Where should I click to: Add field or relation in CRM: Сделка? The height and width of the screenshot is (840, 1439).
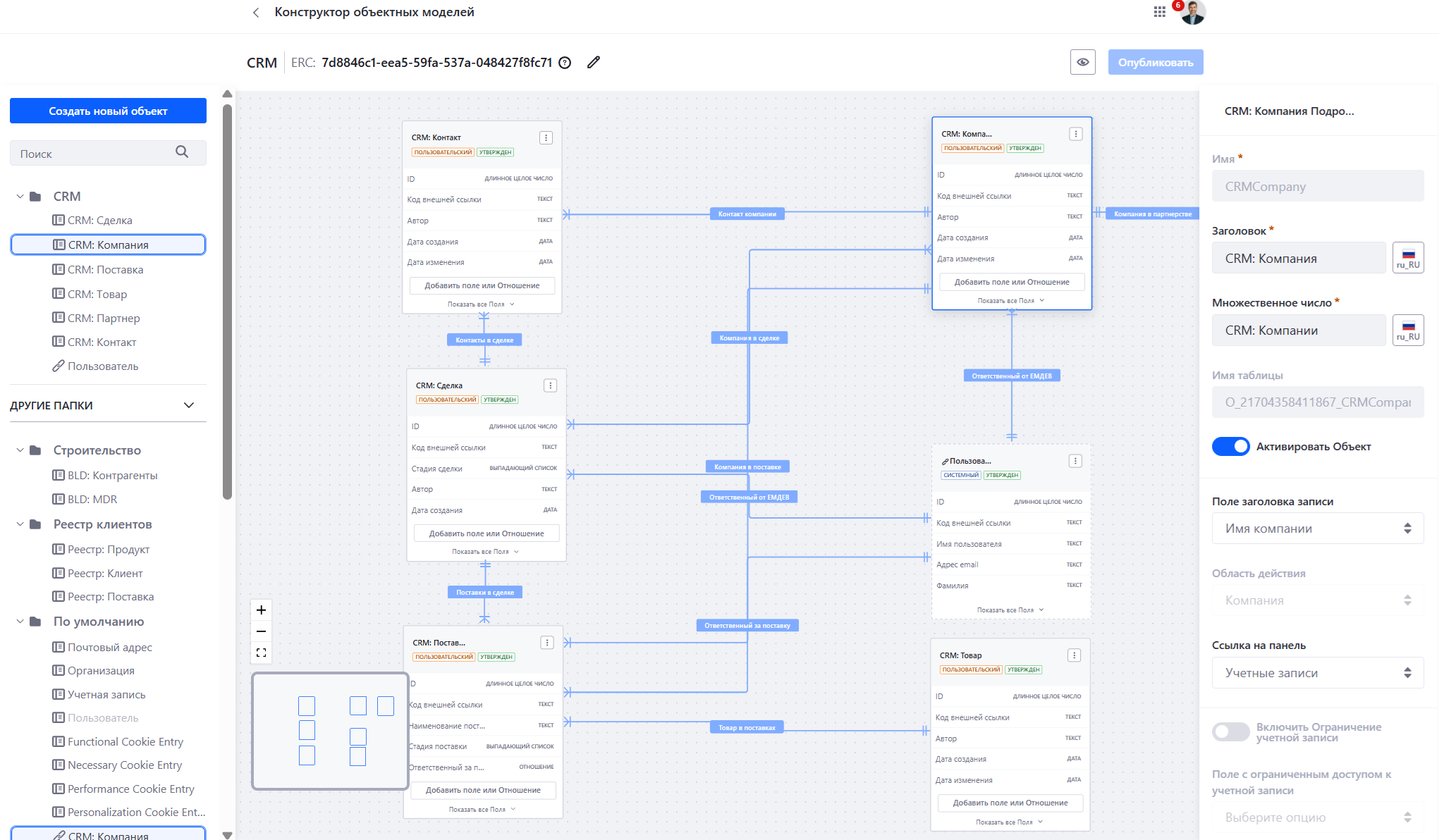(x=486, y=533)
